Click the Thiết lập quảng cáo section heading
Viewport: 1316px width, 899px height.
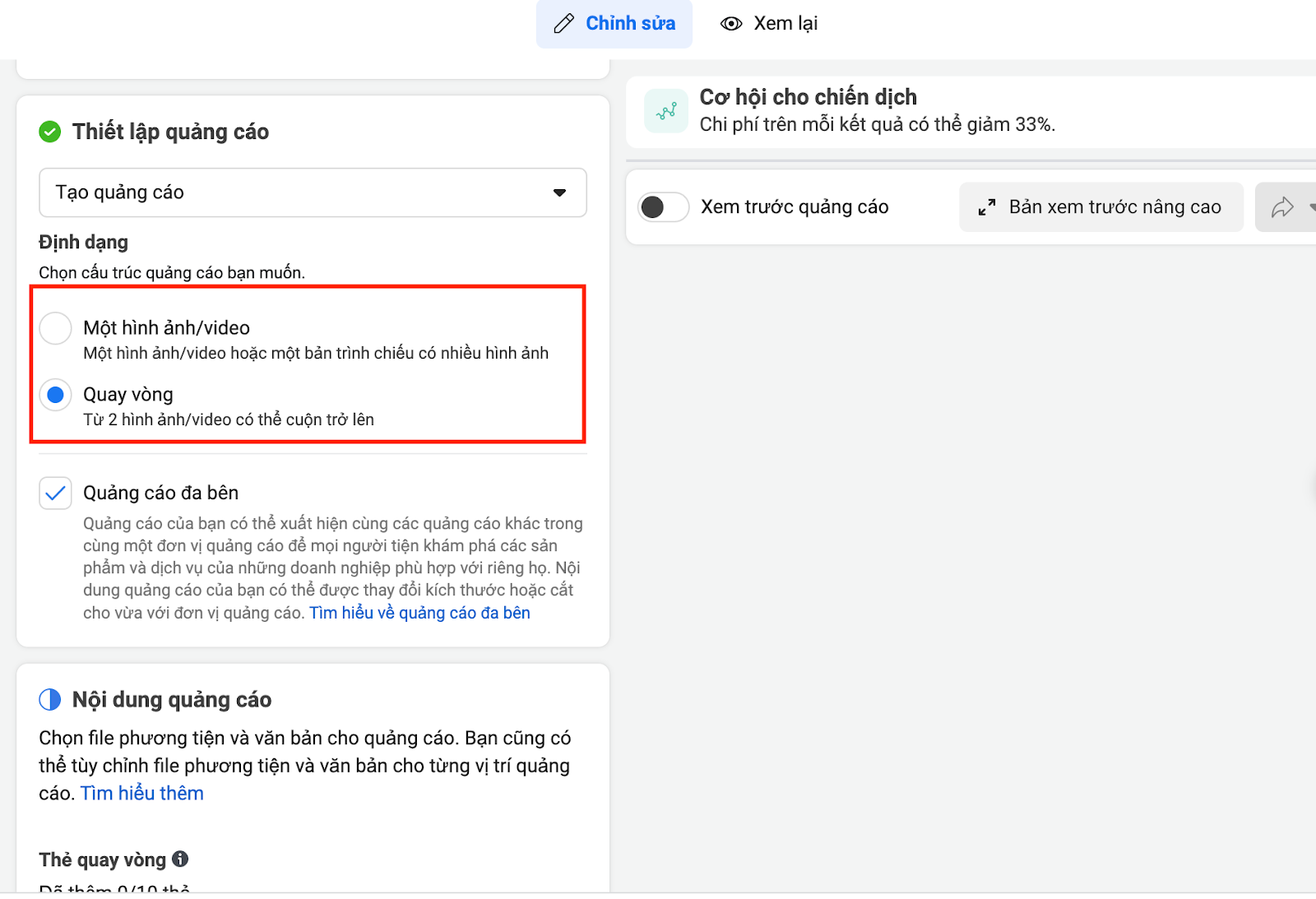pyautogui.click(x=170, y=132)
